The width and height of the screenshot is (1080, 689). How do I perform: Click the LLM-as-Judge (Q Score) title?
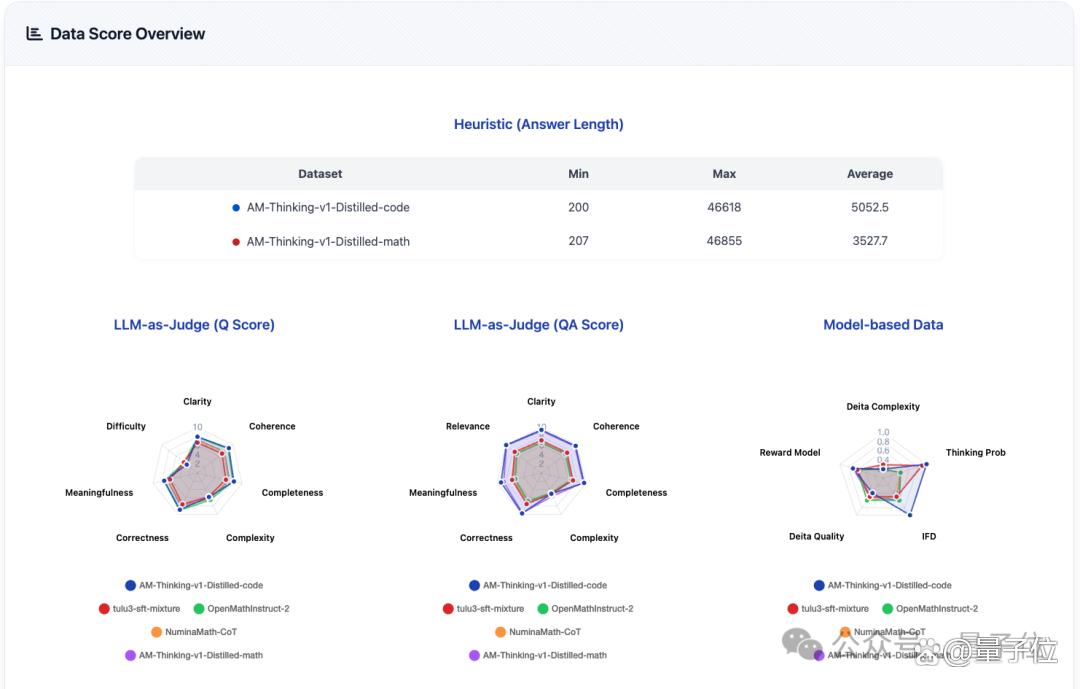[x=194, y=325]
